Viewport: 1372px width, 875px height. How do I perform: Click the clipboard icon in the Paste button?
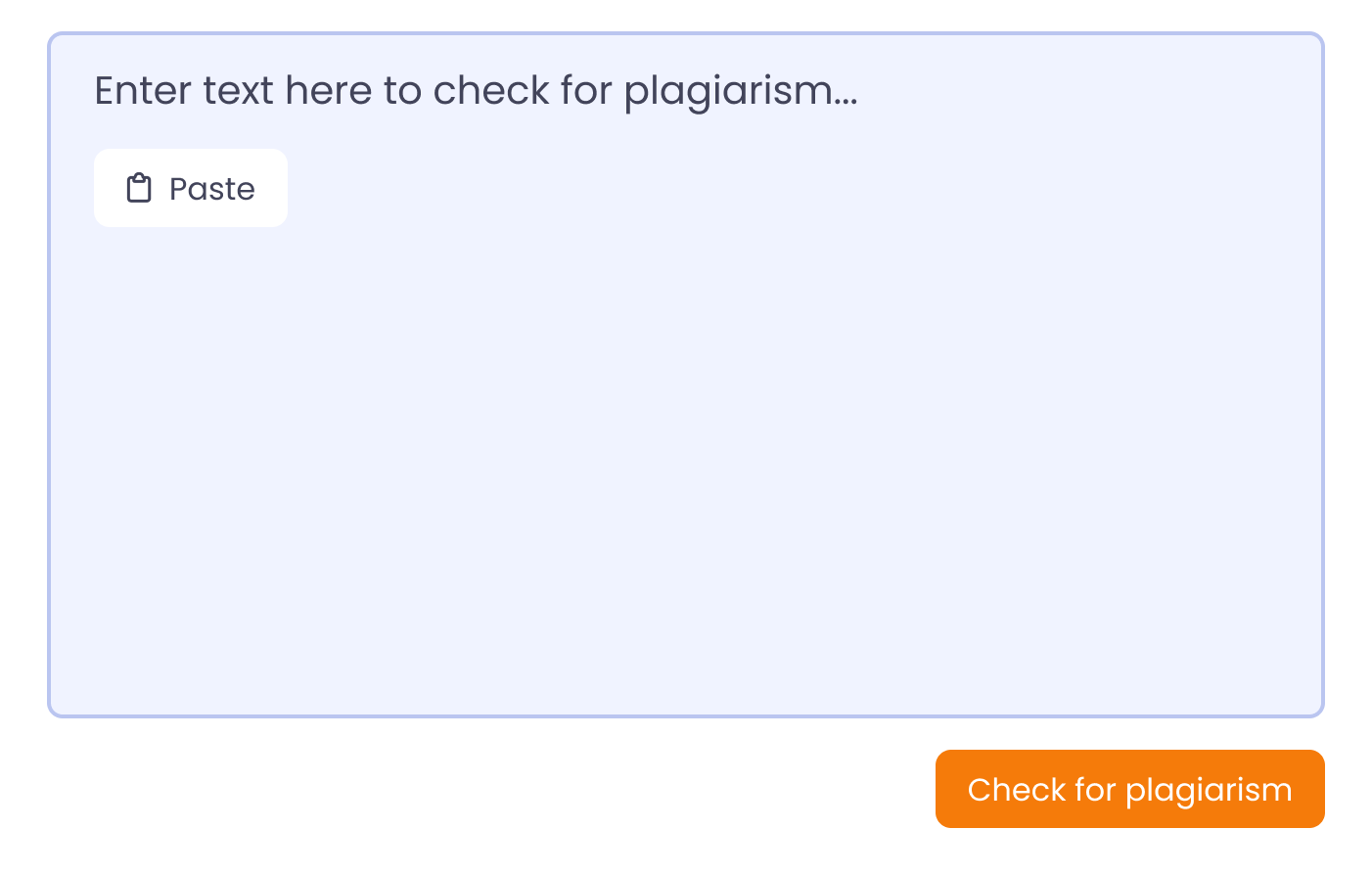pyautogui.click(x=139, y=188)
